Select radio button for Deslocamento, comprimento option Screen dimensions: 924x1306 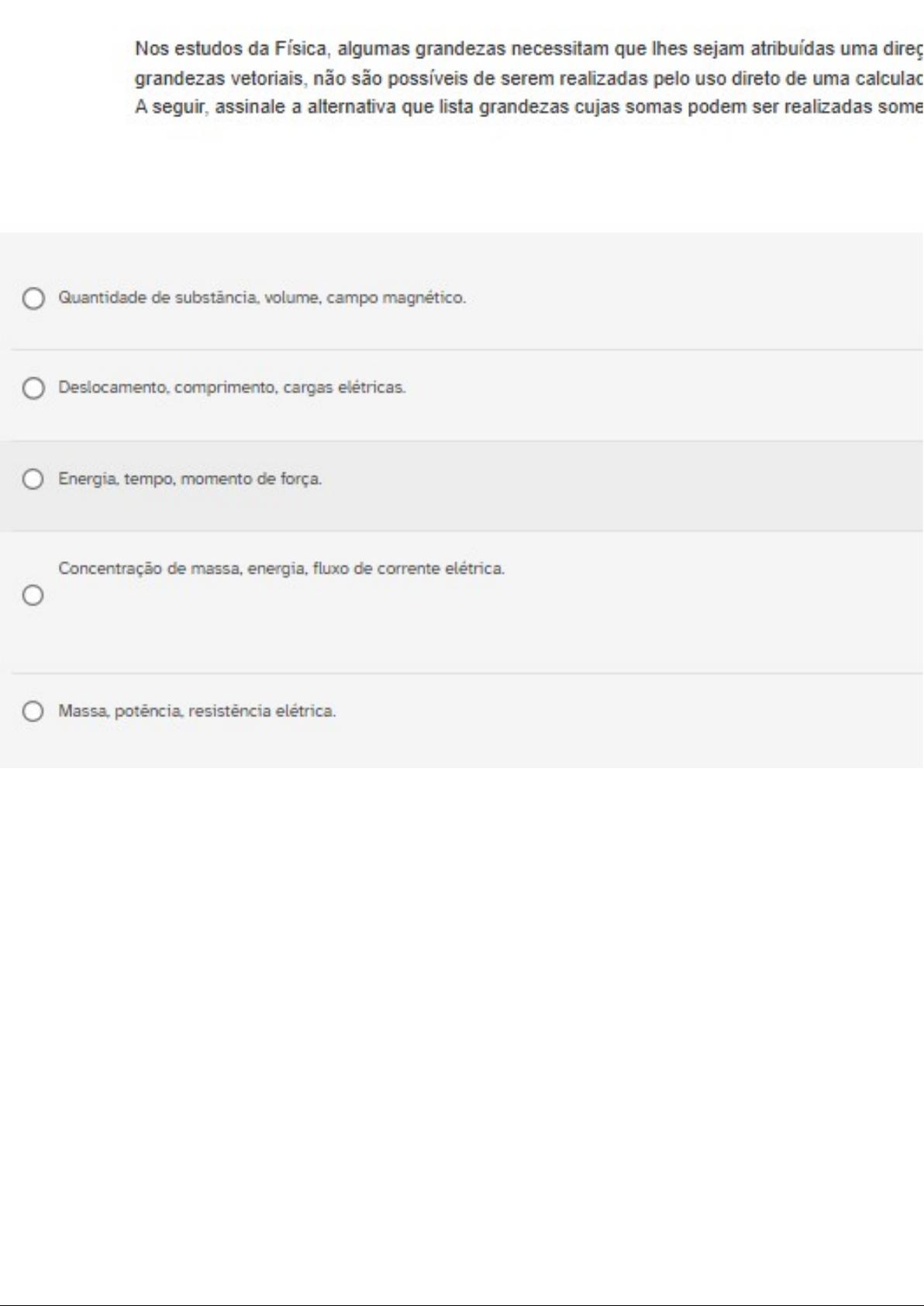[x=33, y=388]
